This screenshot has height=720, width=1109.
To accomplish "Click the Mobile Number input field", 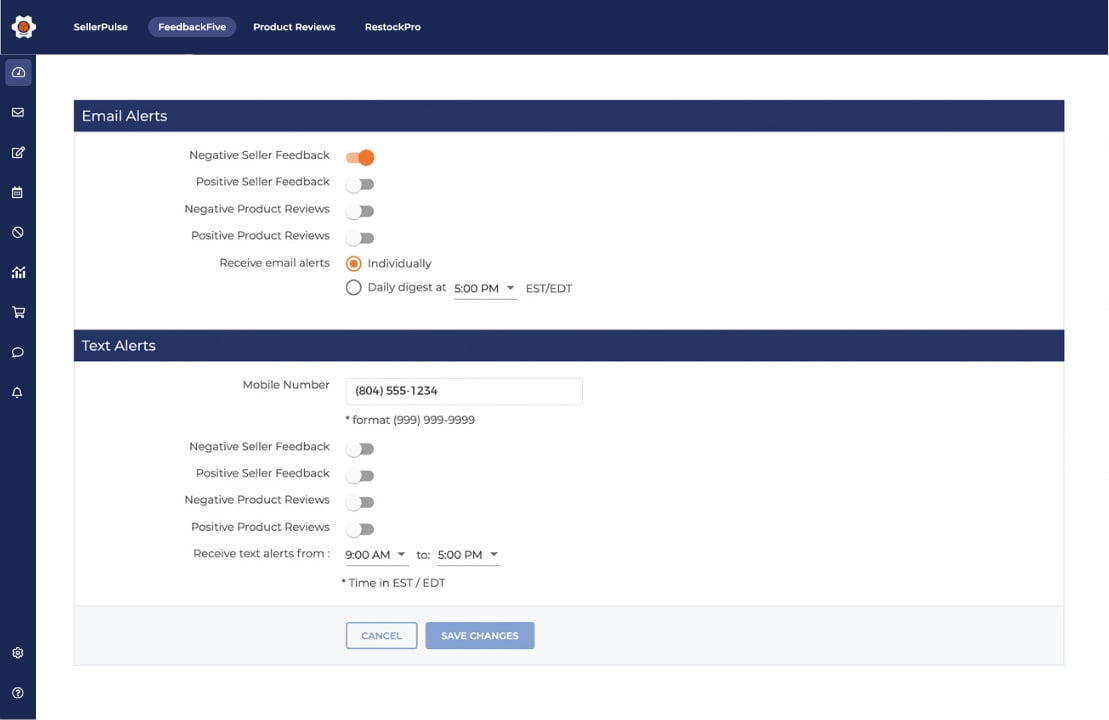I will [464, 391].
